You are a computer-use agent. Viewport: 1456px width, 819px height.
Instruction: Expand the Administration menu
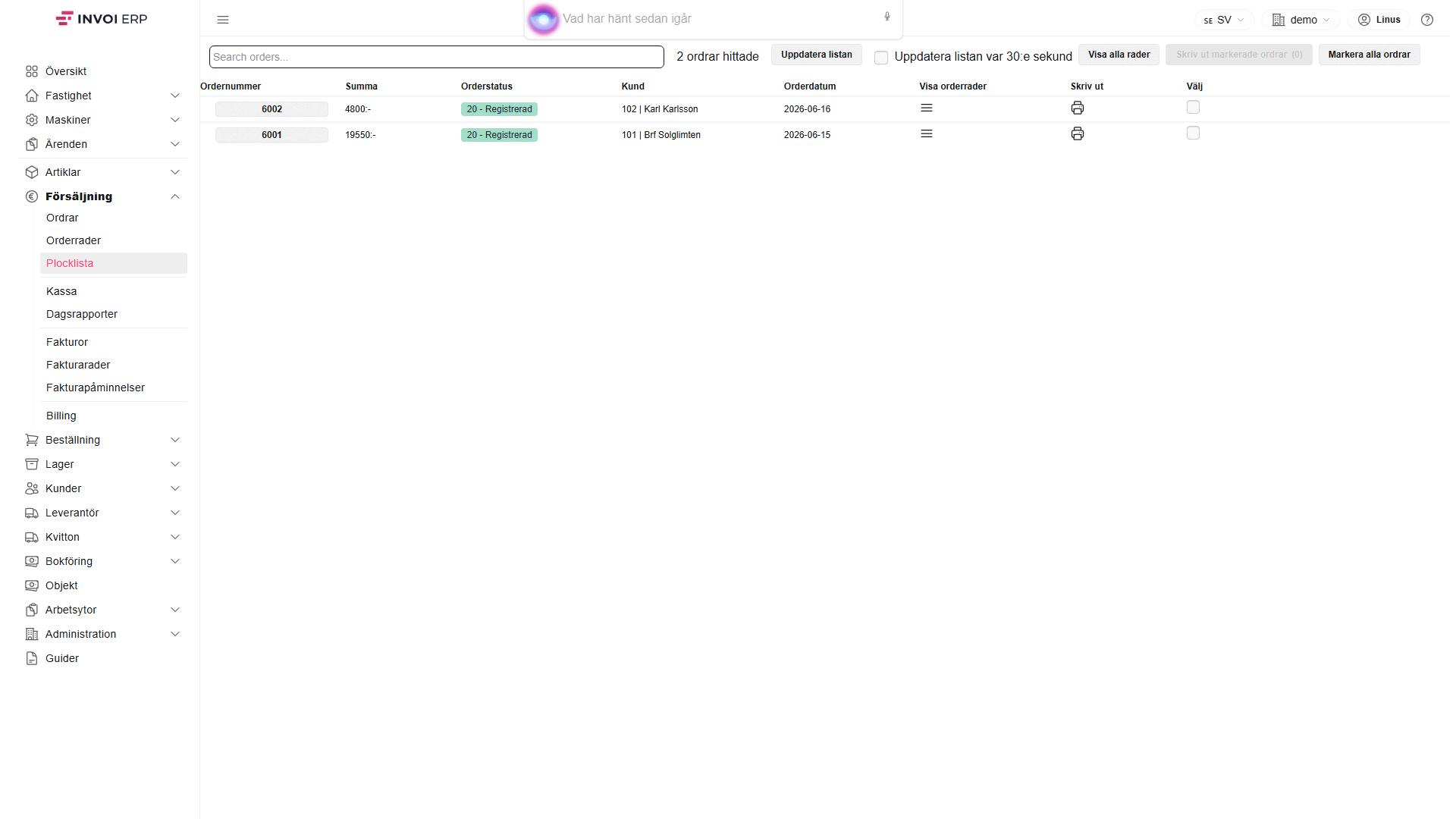pyautogui.click(x=103, y=634)
